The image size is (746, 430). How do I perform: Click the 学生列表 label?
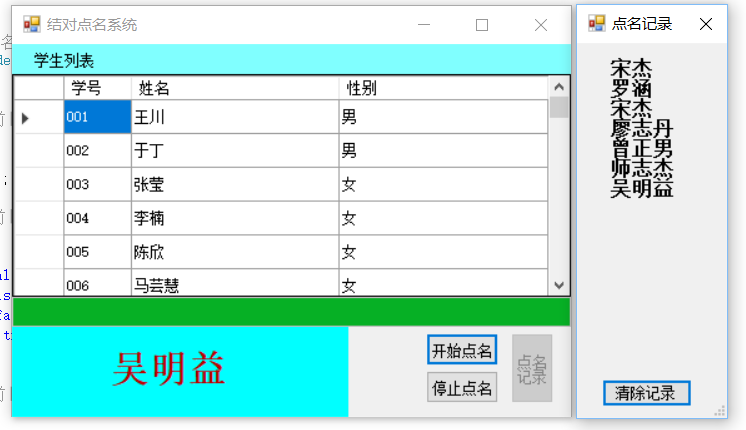pos(64,61)
